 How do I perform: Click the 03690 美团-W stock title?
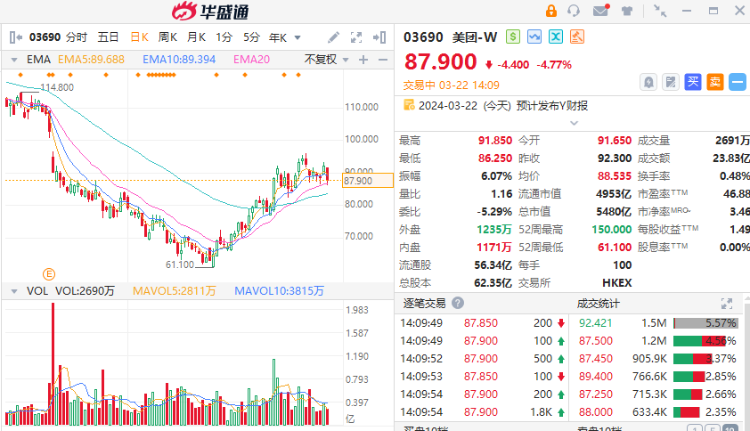(450, 37)
